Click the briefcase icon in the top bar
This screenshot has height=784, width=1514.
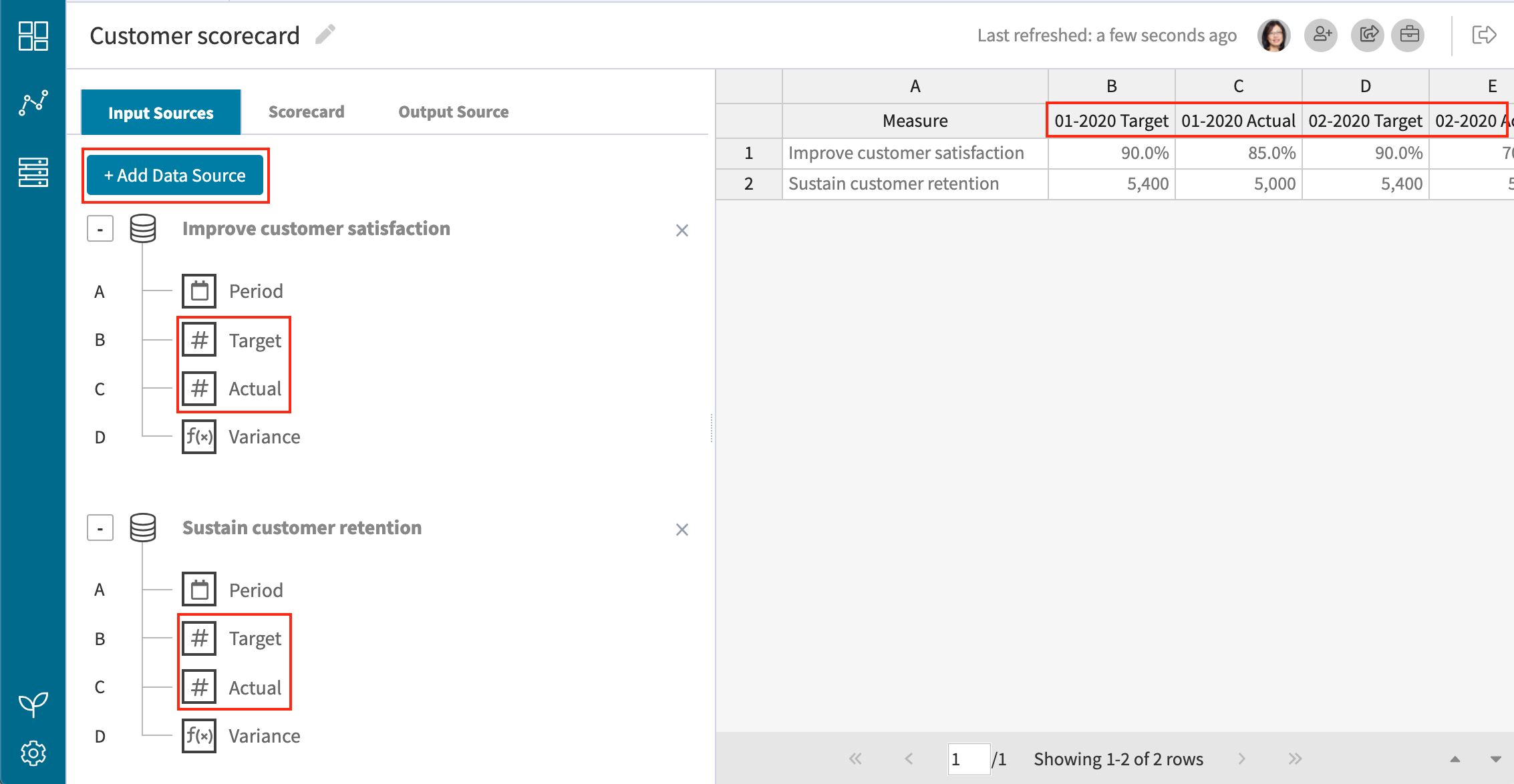[1408, 35]
